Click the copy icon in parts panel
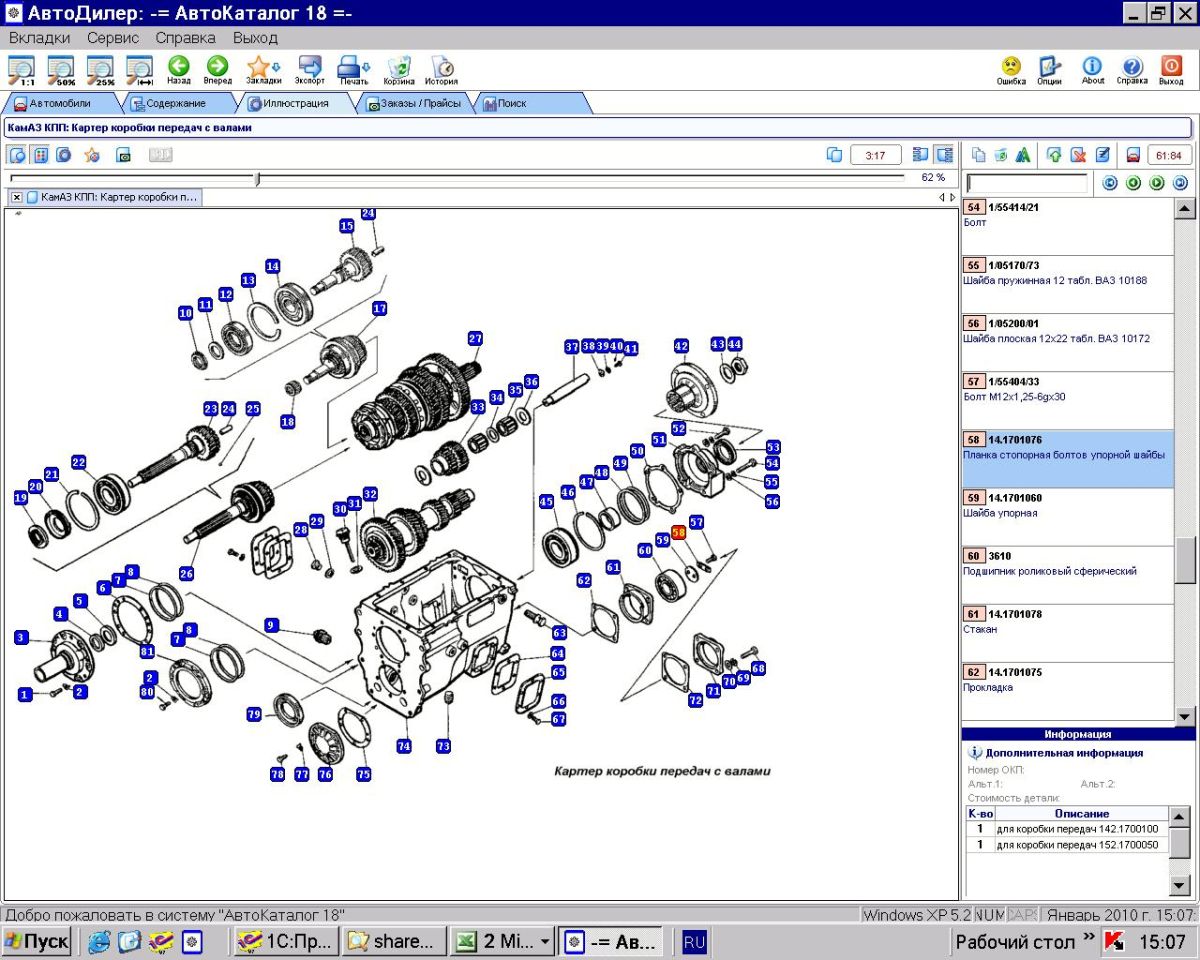This screenshot has height=960, width=1200. pyautogui.click(x=979, y=155)
